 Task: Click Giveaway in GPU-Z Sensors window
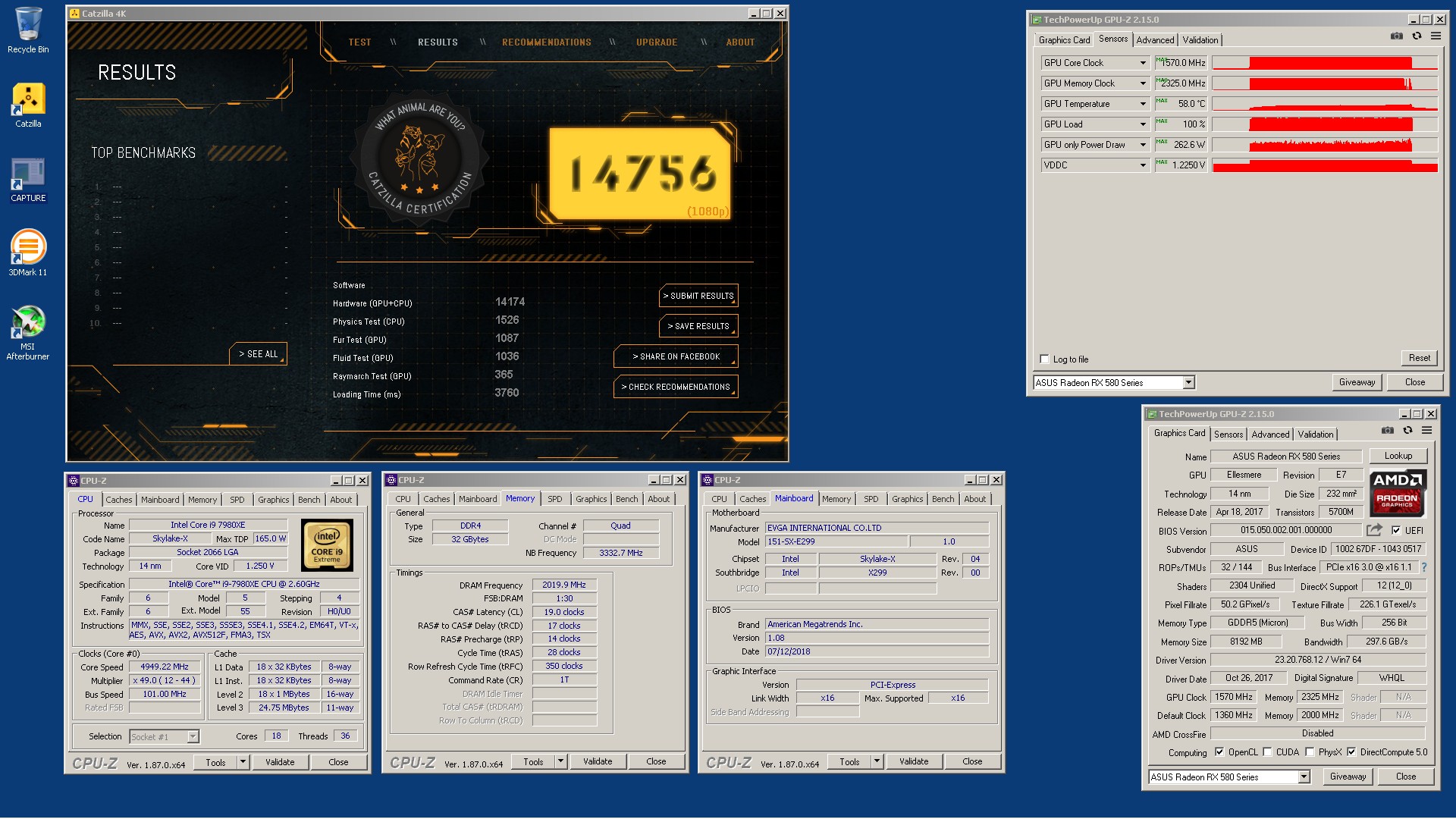1357,382
